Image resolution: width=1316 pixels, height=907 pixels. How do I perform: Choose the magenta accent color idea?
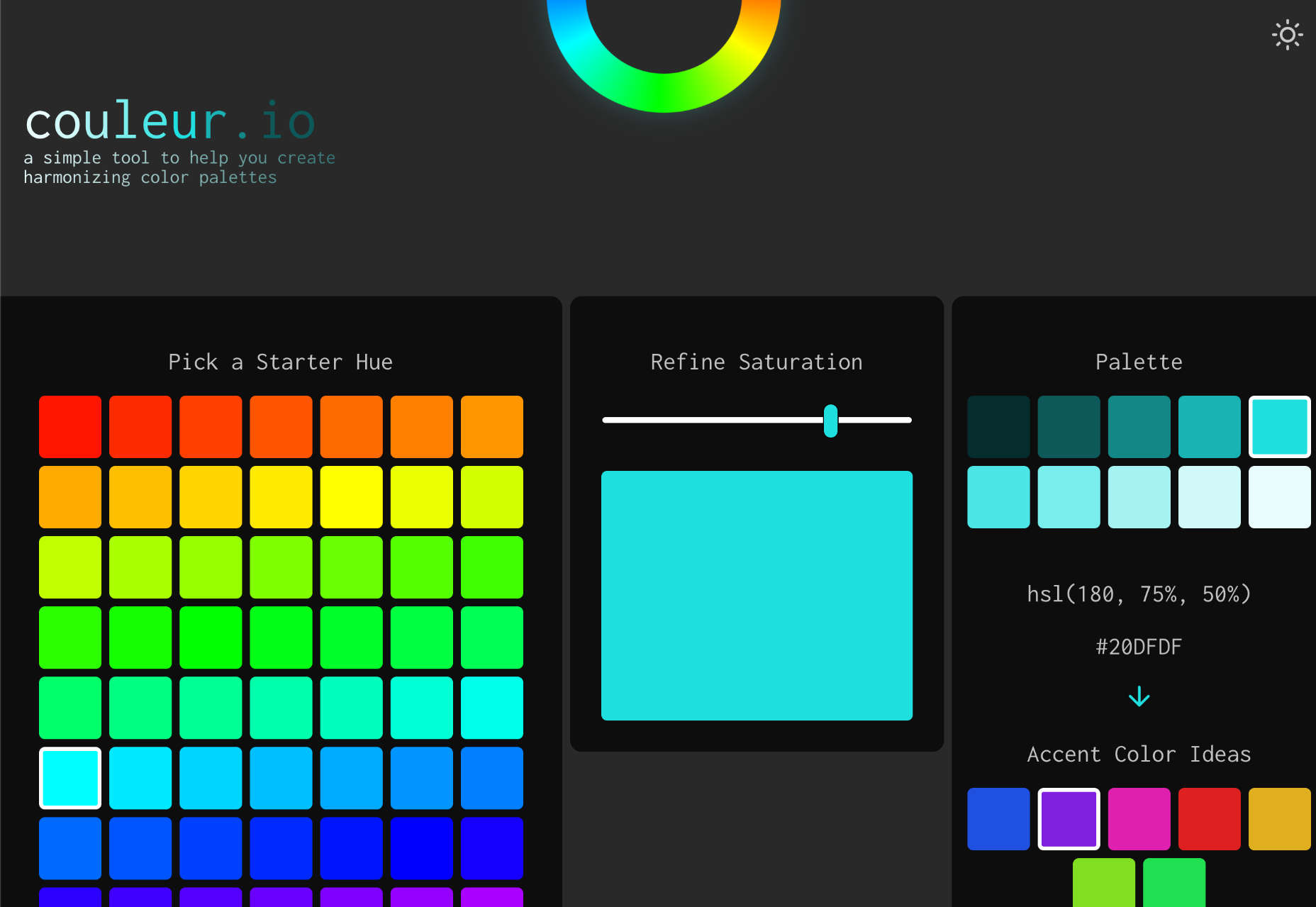pos(1139,819)
